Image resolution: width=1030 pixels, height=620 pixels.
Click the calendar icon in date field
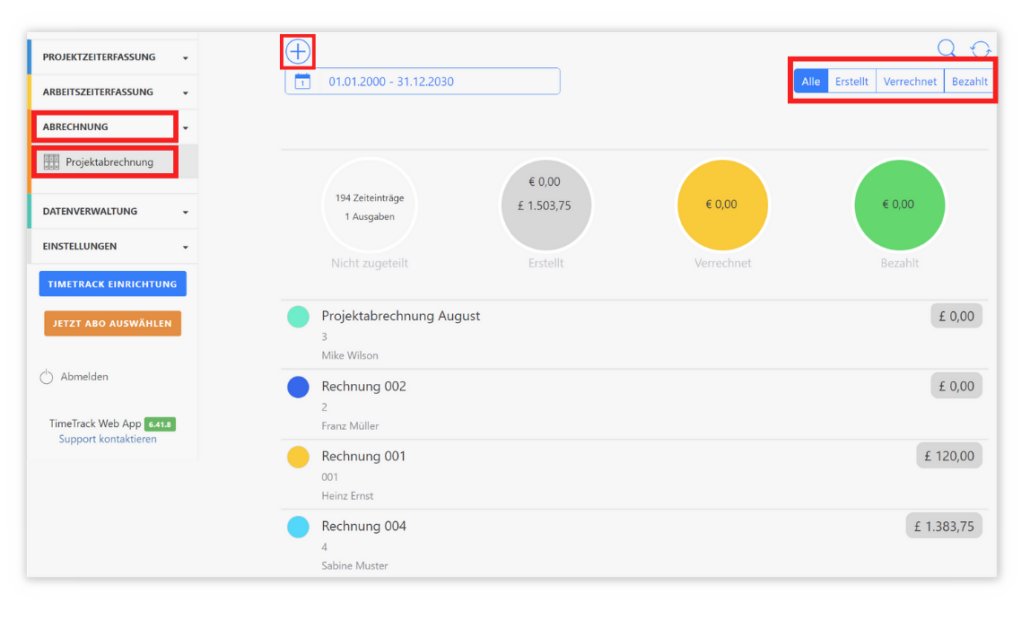303,82
